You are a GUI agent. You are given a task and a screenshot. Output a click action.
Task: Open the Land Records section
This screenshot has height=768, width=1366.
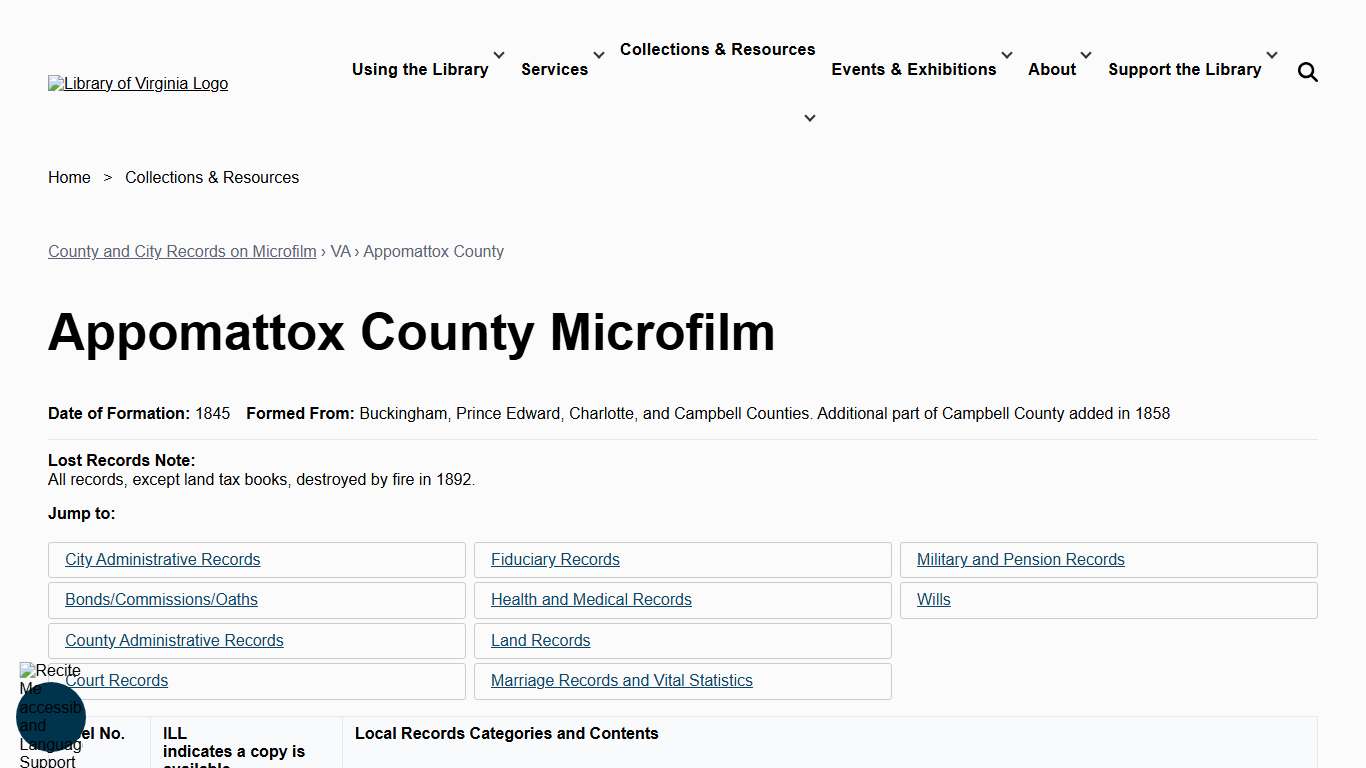(x=540, y=640)
